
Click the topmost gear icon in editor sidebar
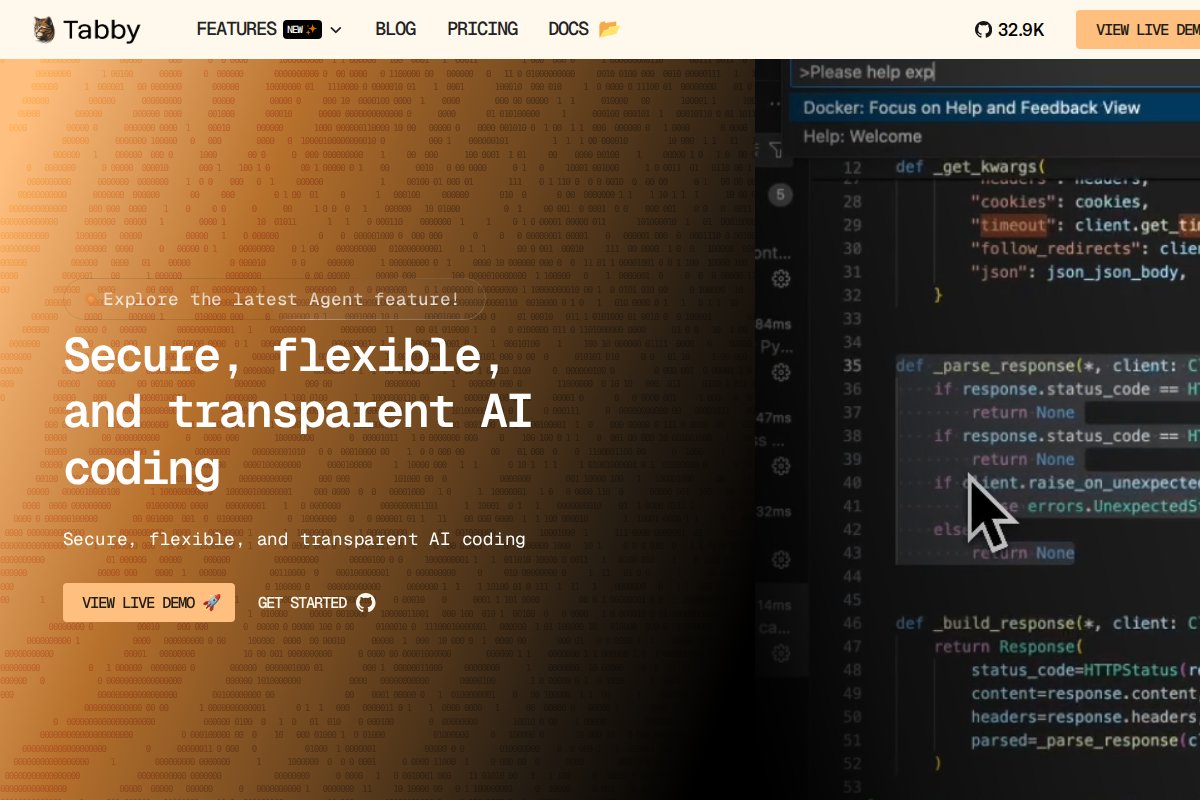tap(781, 279)
